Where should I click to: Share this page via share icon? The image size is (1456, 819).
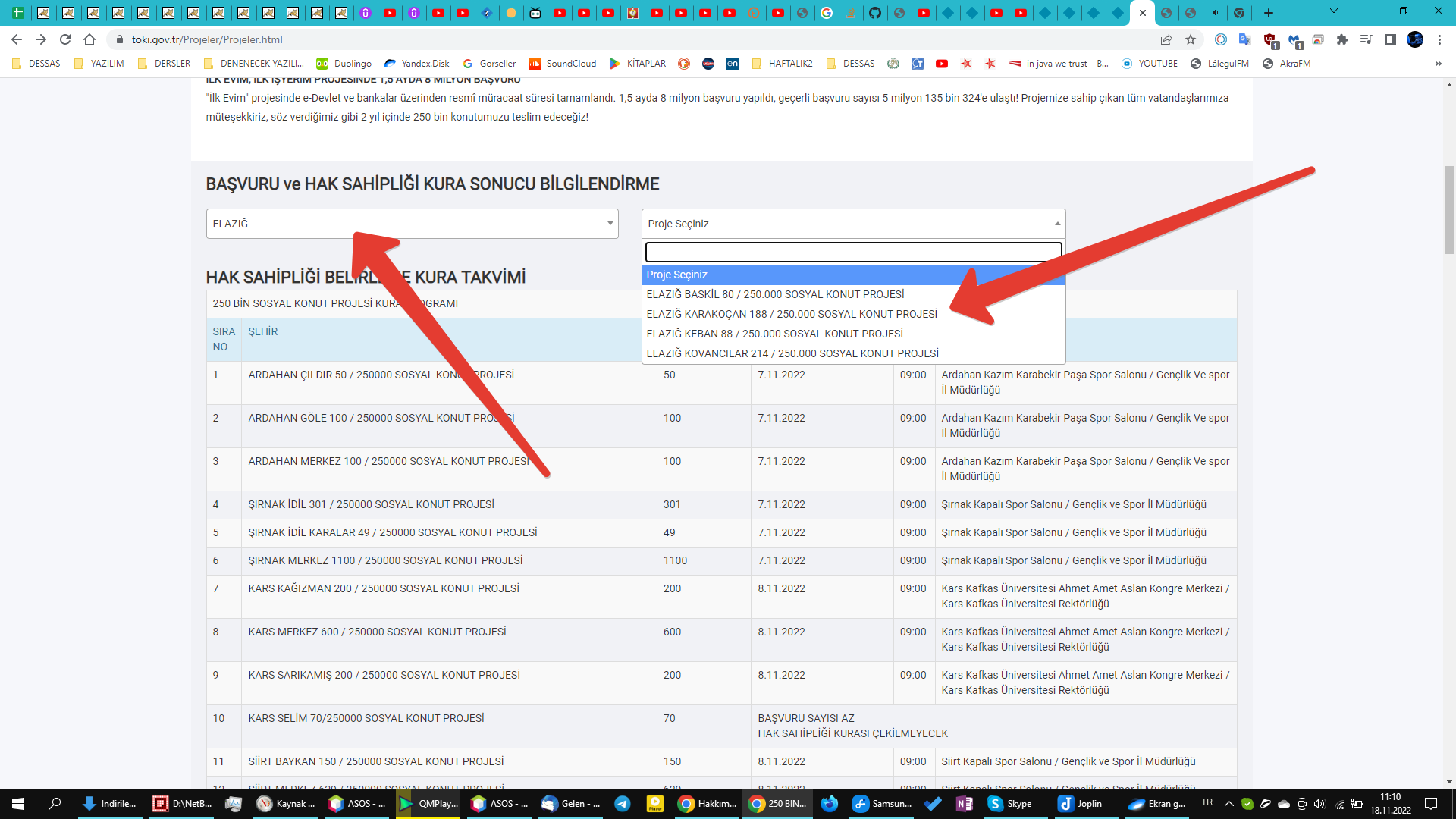point(1166,39)
